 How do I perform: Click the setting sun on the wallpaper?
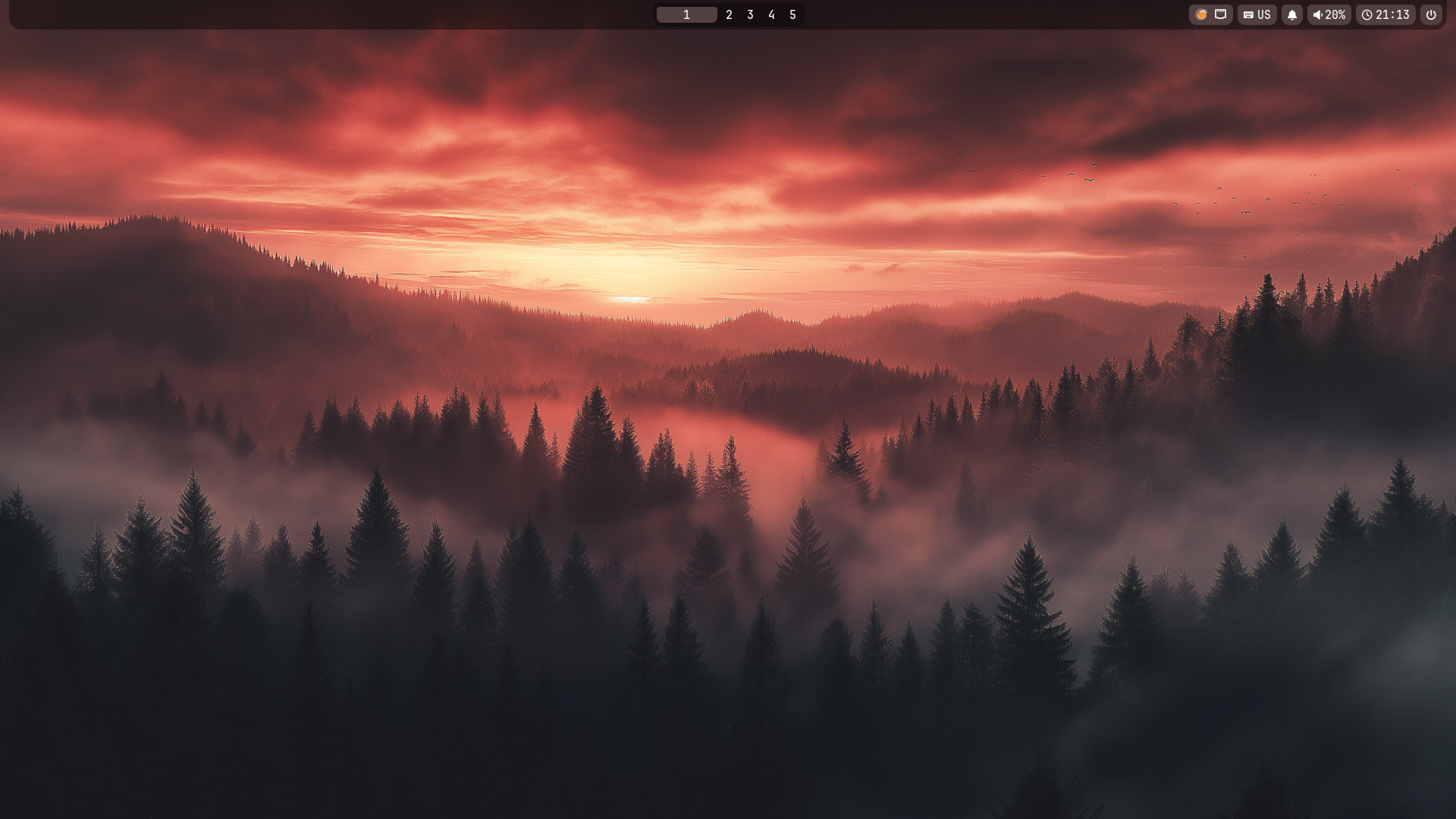point(629,299)
